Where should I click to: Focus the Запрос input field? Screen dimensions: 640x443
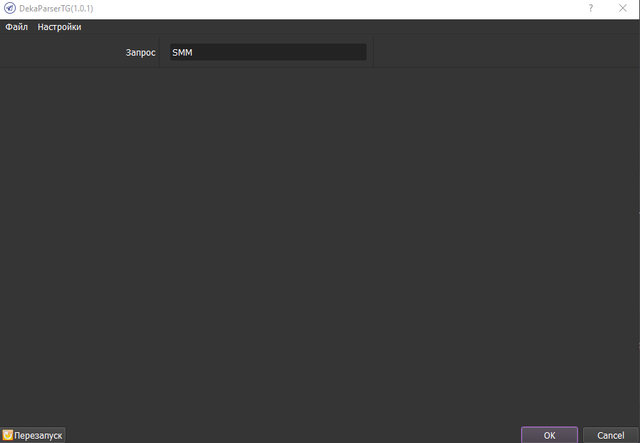pos(280,52)
